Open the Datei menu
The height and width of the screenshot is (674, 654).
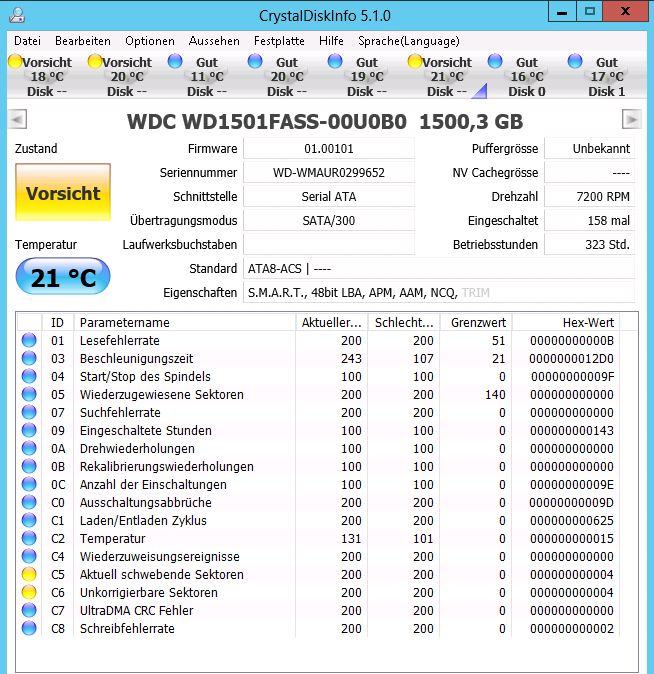27,41
